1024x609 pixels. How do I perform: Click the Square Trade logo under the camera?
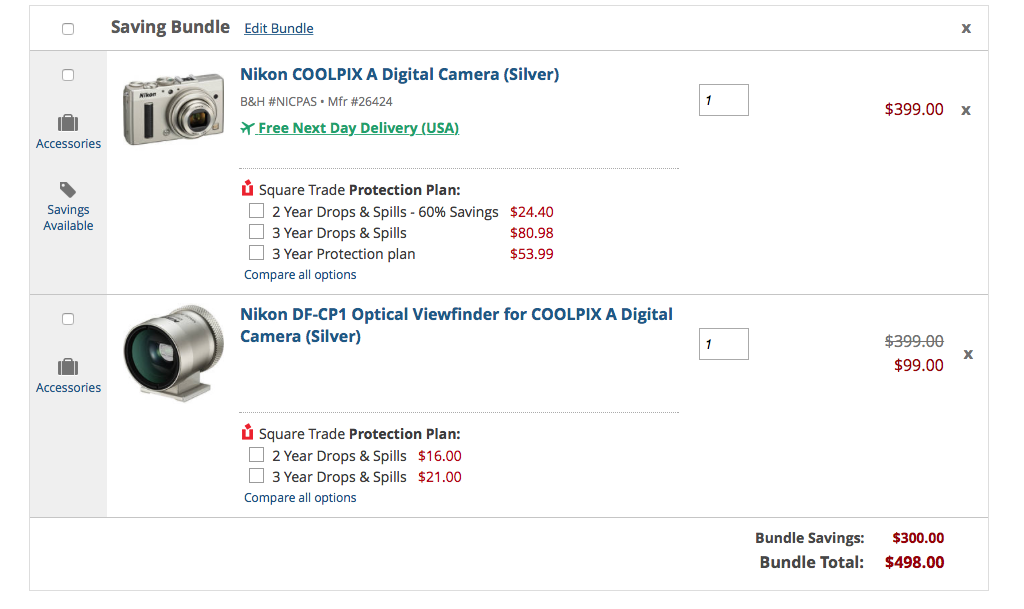[247, 189]
